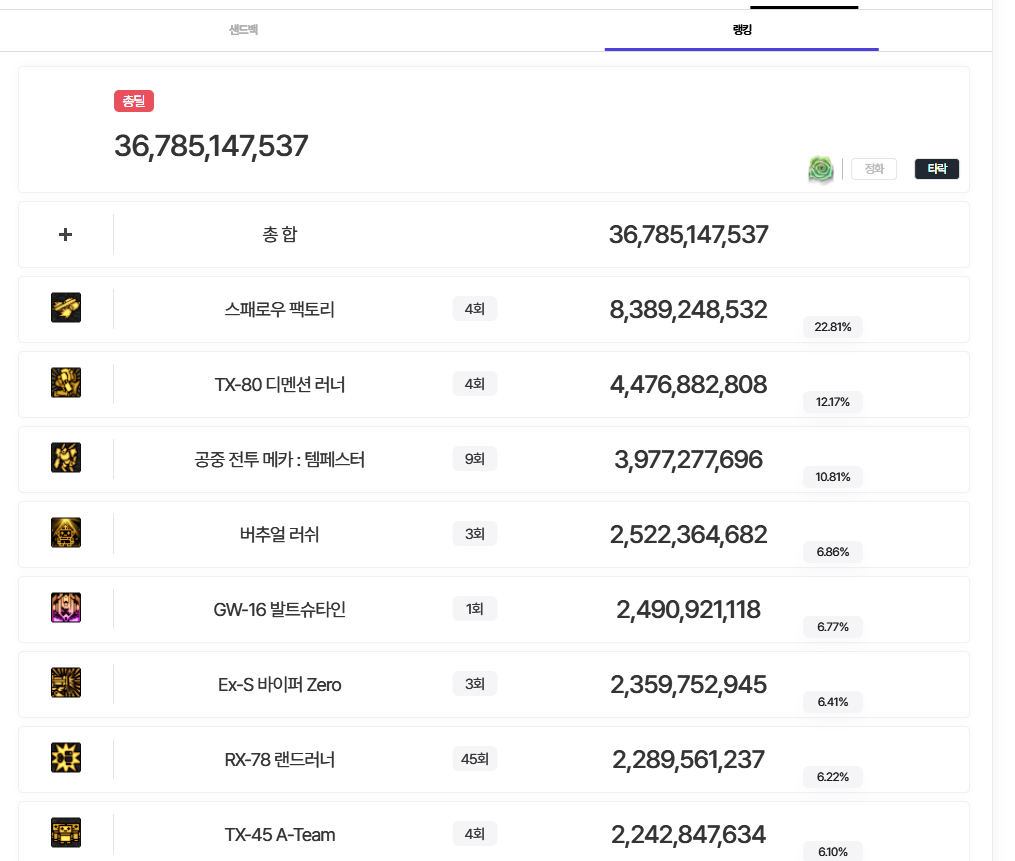Click the GW-16 발트슈타인 damage value 2,490,921,118

pyautogui.click(x=688, y=609)
